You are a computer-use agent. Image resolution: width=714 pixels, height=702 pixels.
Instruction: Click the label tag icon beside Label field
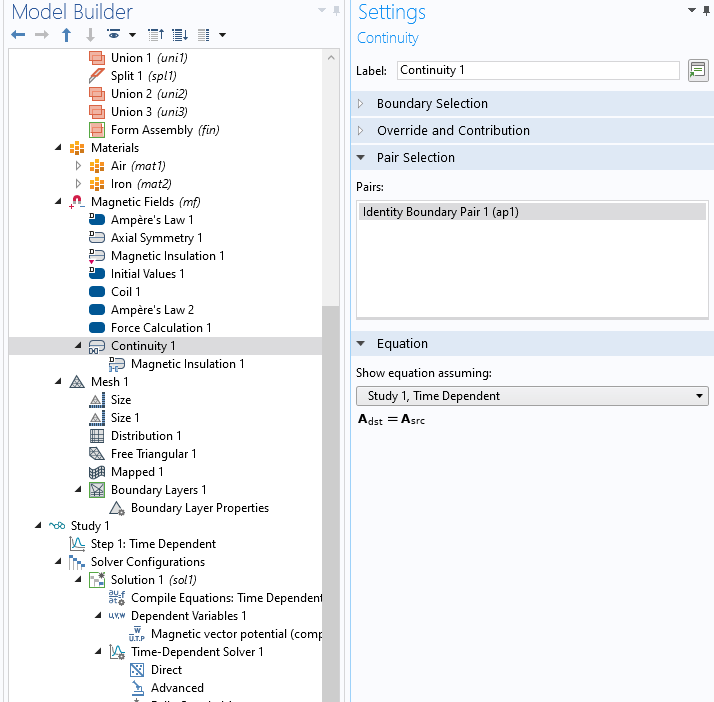tap(697, 71)
